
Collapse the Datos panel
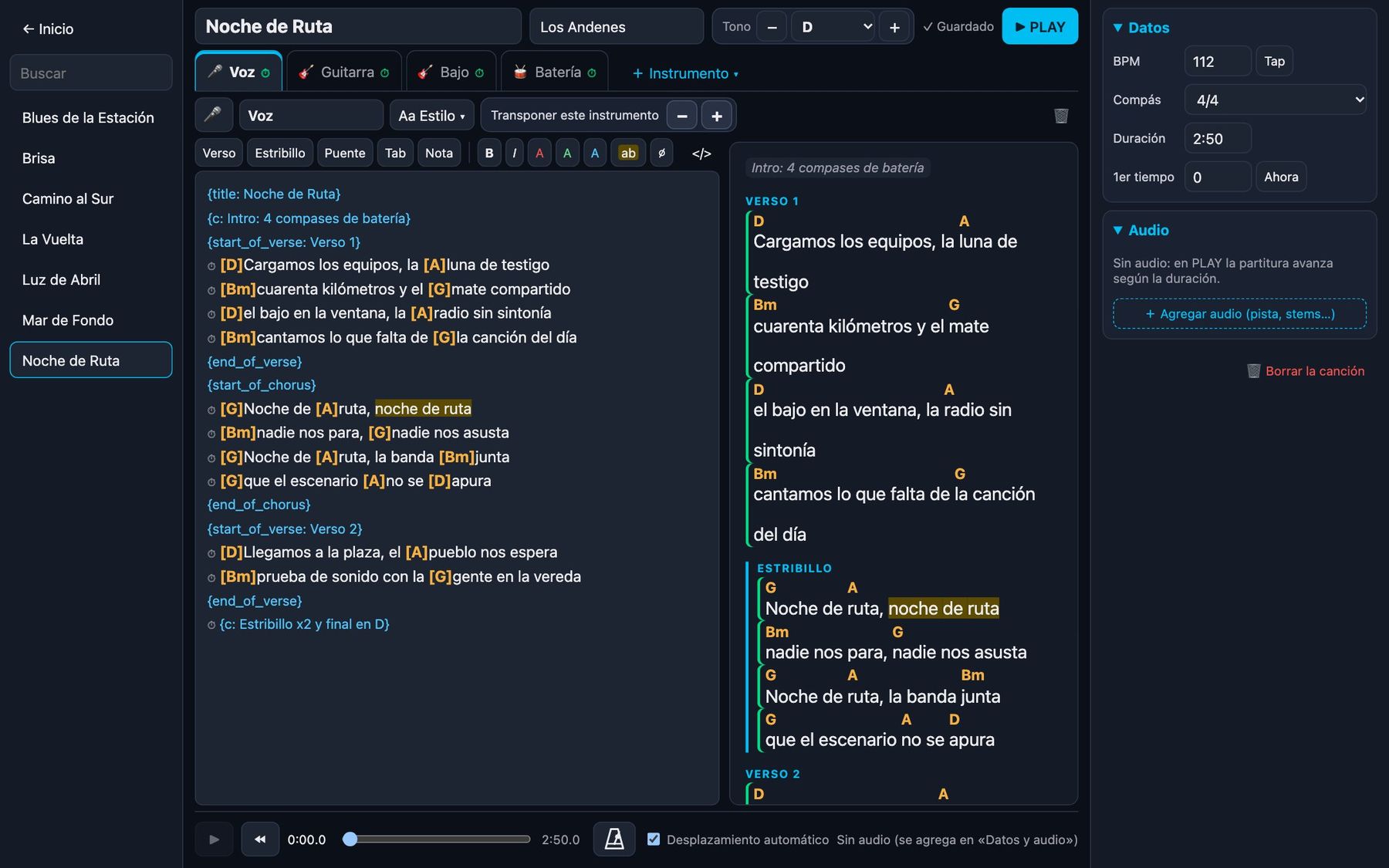pos(1141,28)
